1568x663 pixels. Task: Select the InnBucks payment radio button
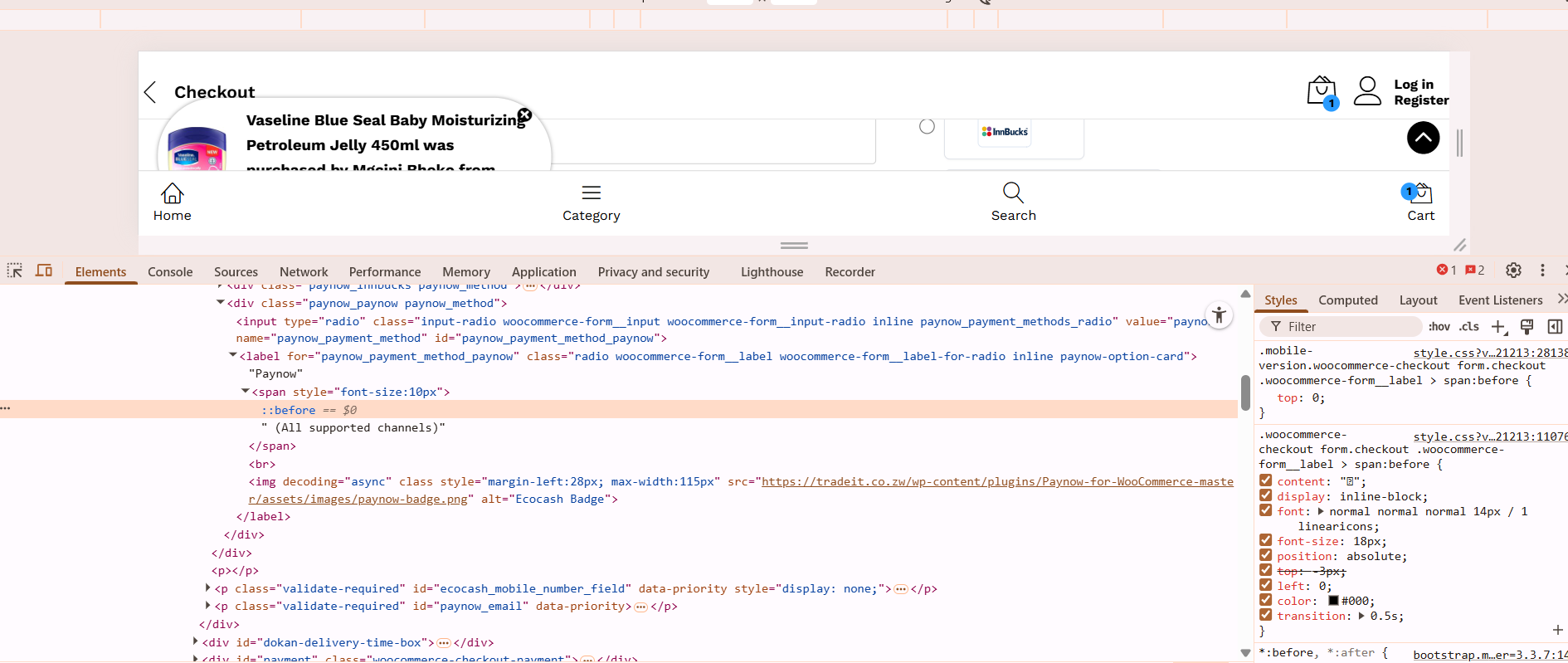click(x=927, y=126)
